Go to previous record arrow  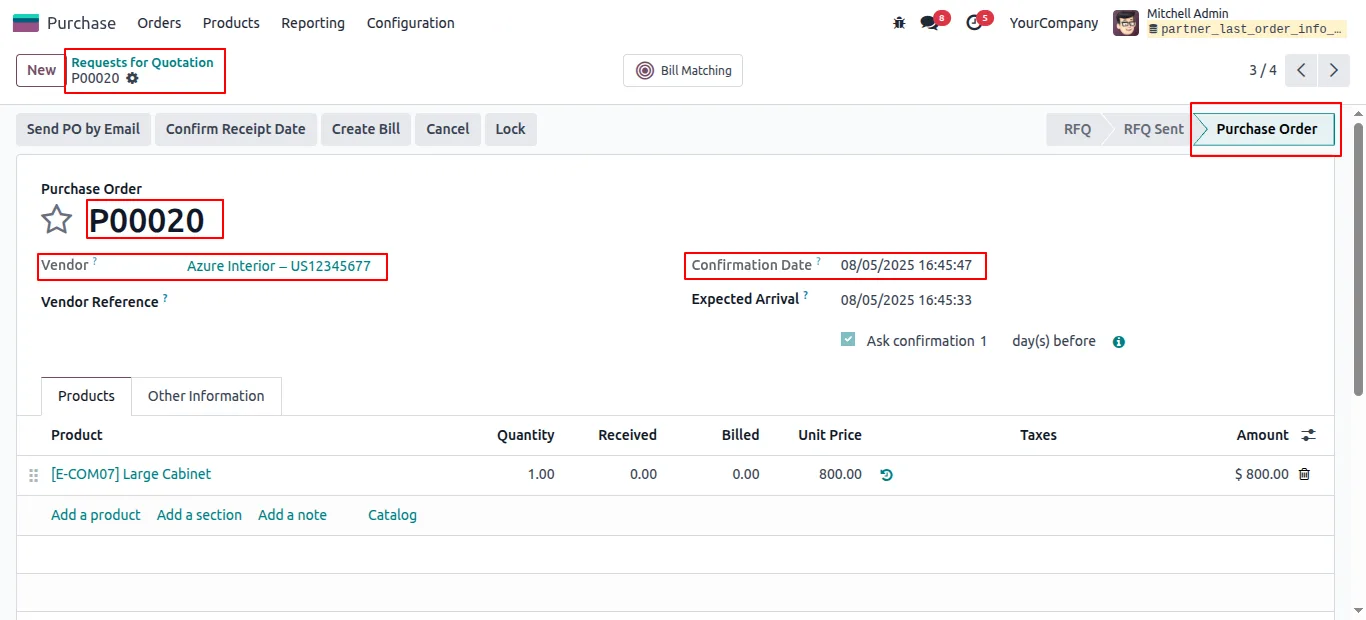coord(1301,70)
